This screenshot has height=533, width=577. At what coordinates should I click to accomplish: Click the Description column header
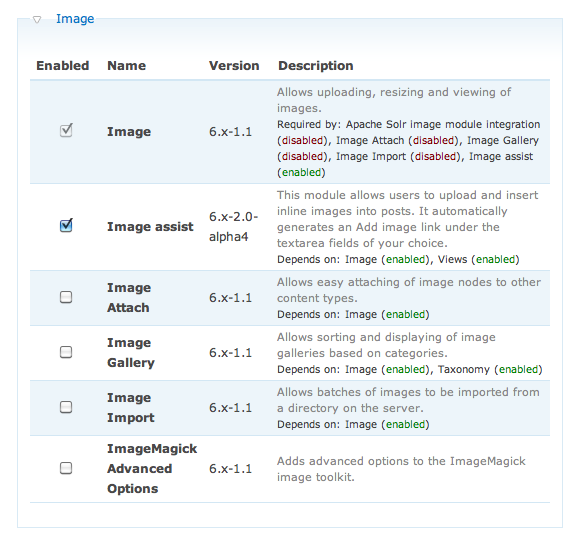(x=316, y=66)
